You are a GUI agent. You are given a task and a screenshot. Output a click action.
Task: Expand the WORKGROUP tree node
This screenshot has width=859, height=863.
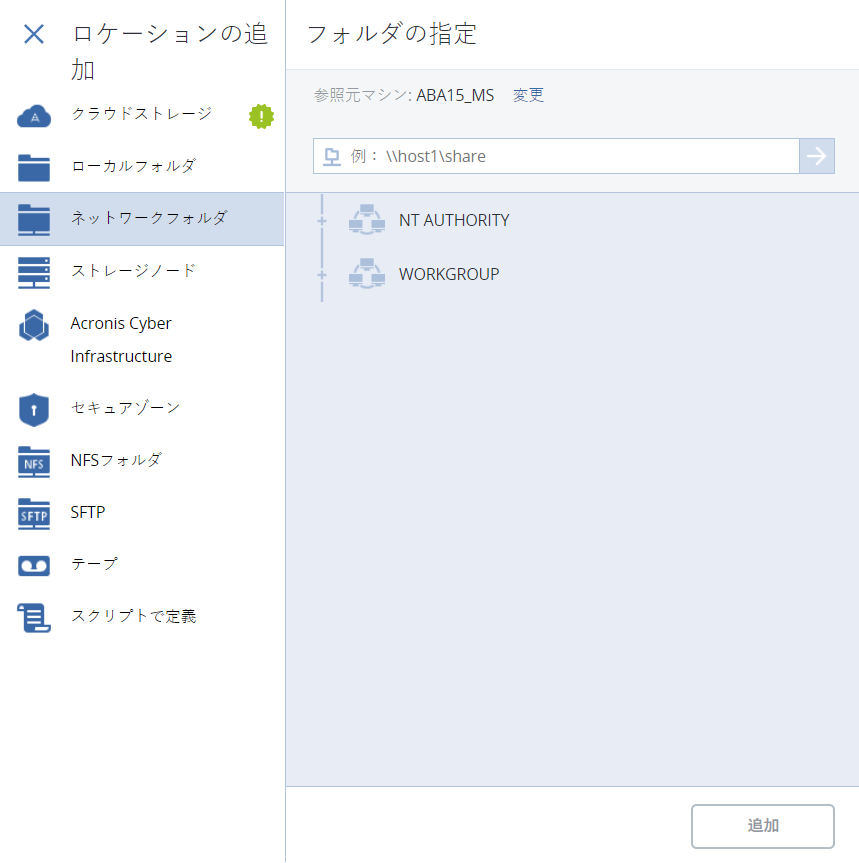(322, 275)
